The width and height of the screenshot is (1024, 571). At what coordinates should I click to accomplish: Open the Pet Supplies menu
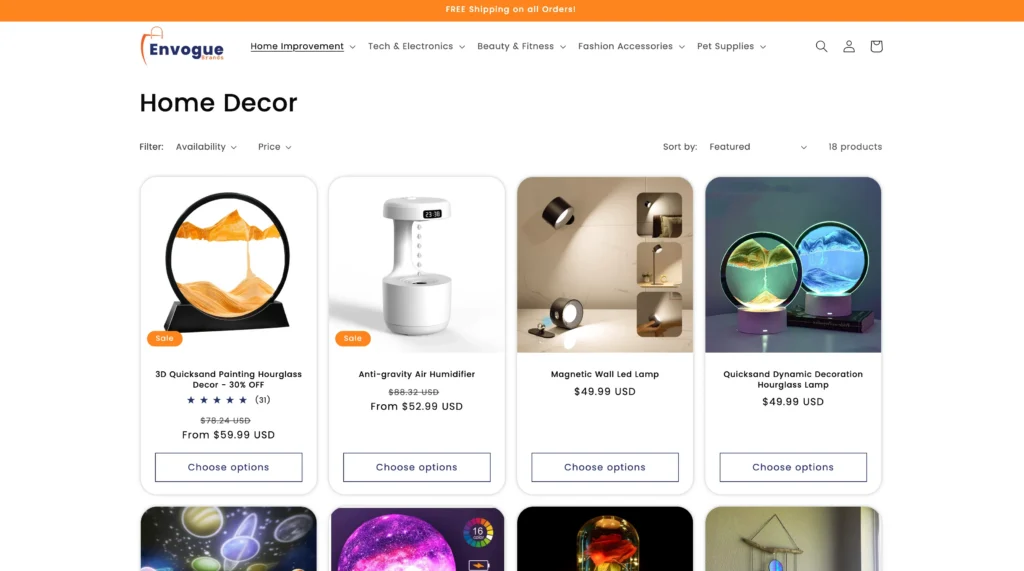[x=731, y=46]
